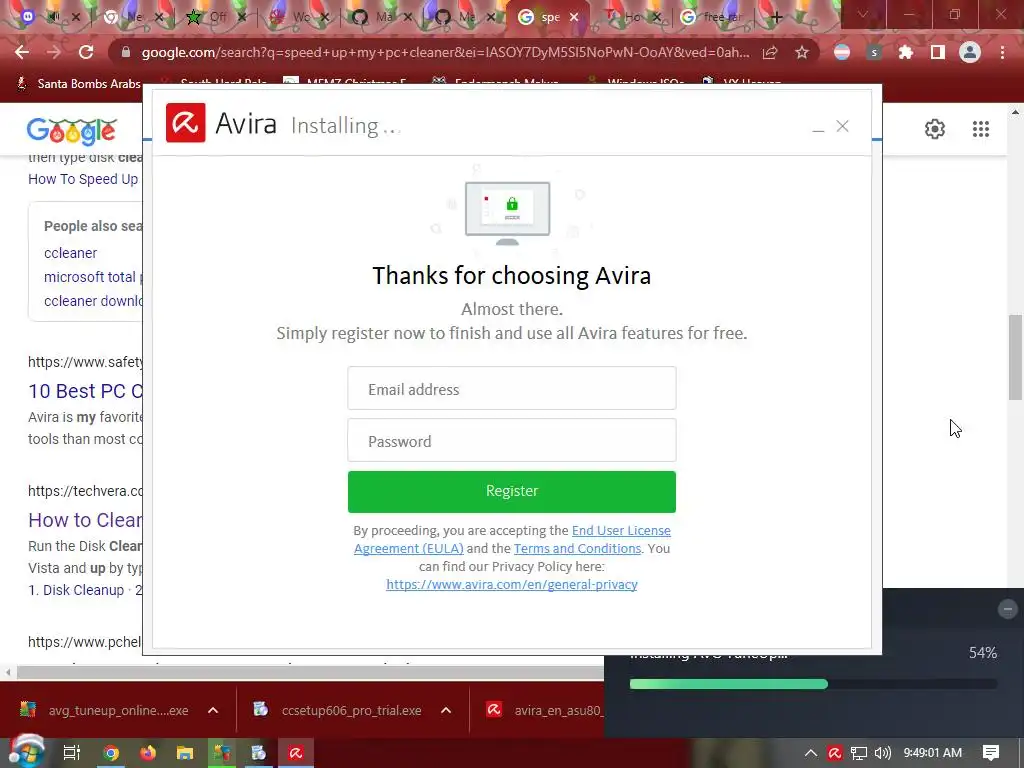Open Firefox from the taskbar
This screenshot has height=768, width=1024.
coord(148,753)
